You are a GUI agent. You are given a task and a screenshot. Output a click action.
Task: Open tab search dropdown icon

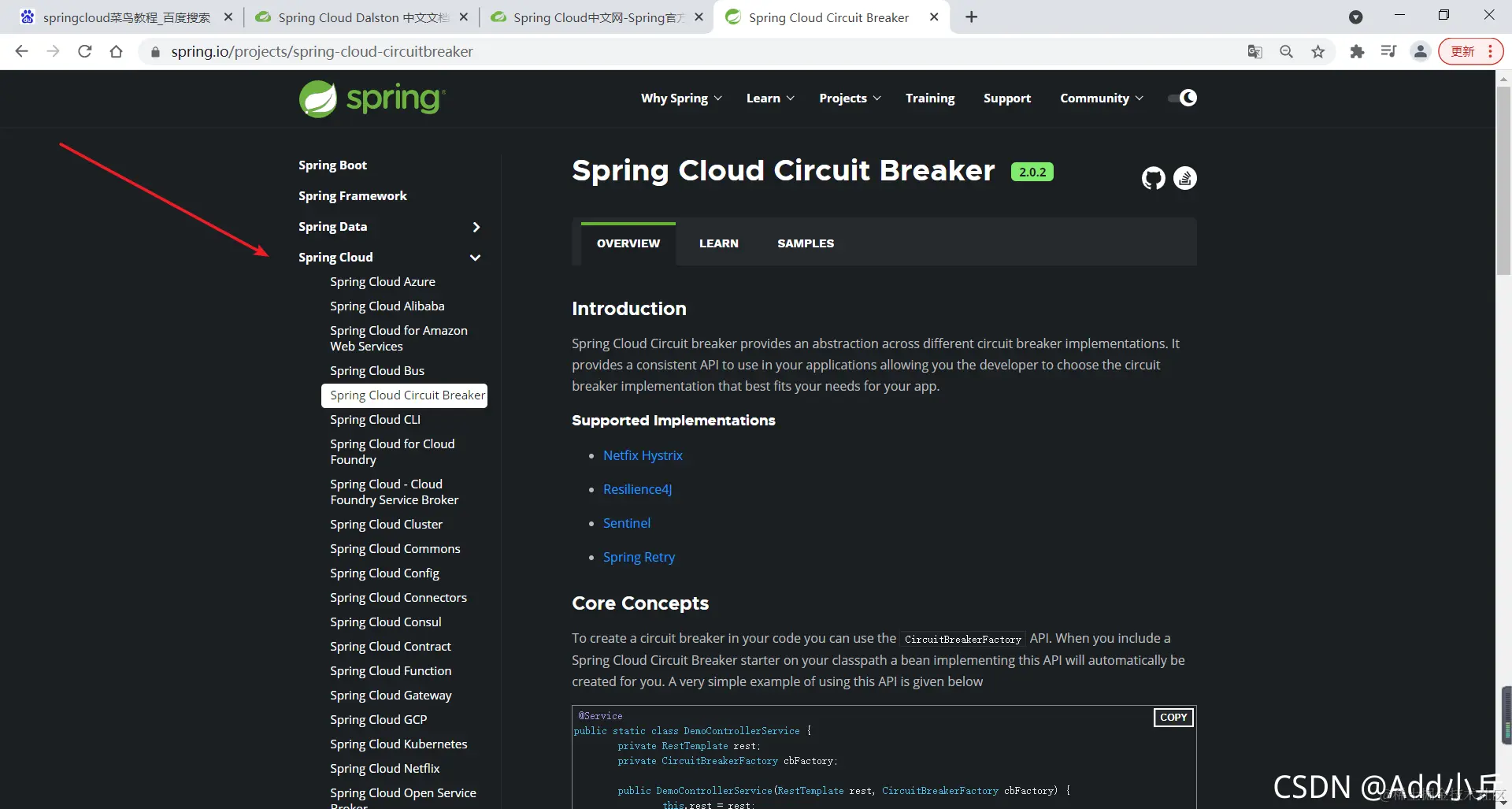click(1355, 17)
